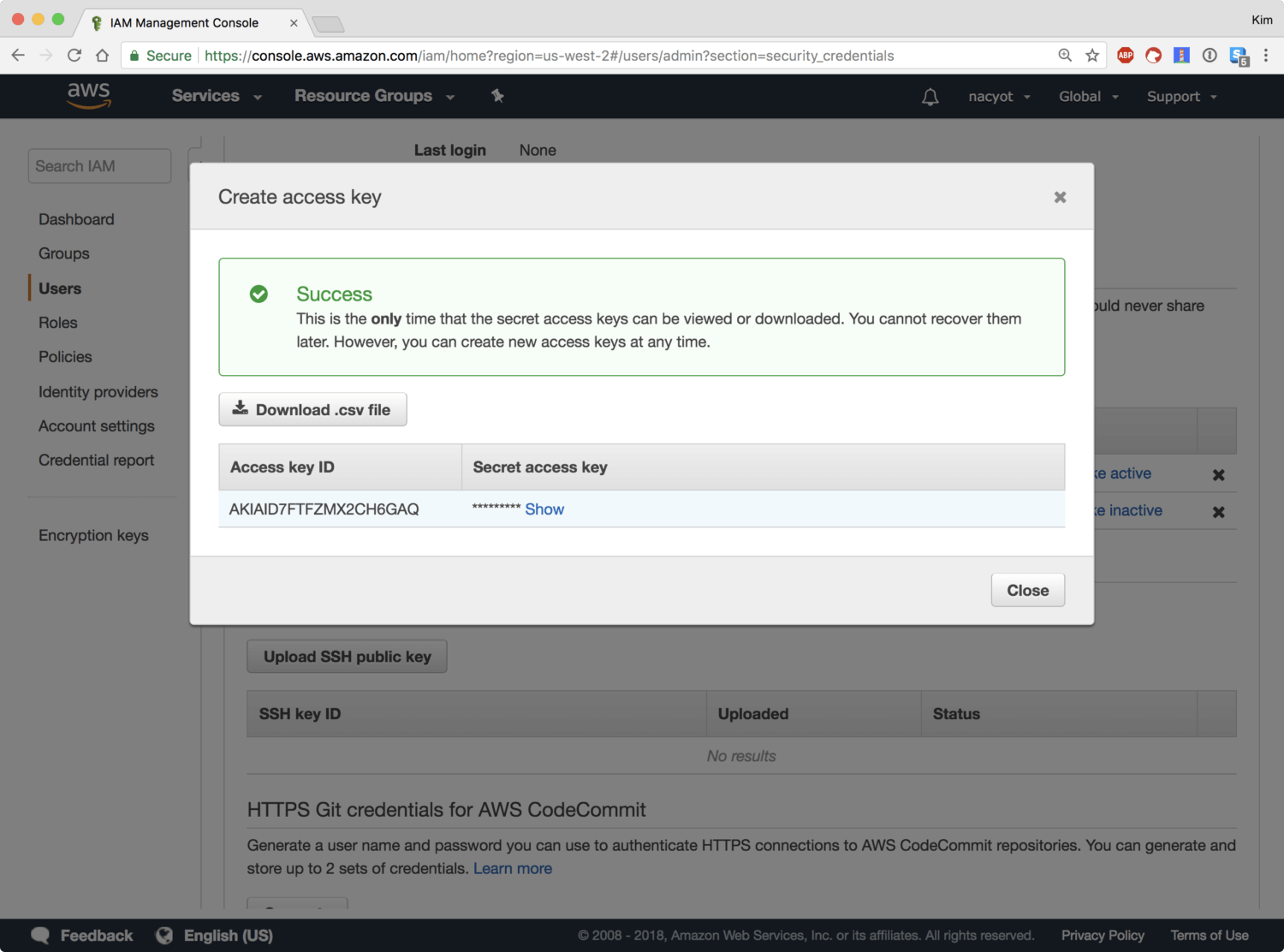The image size is (1284, 952).
Task: Delete the inactive access key row
Action: coord(1218,512)
